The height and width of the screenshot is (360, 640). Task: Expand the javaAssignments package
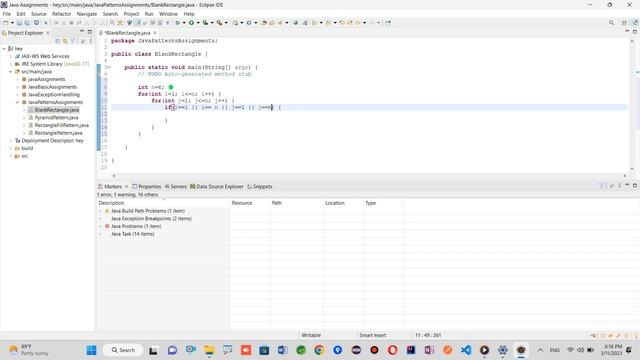pyautogui.click(x=18, y=79)
